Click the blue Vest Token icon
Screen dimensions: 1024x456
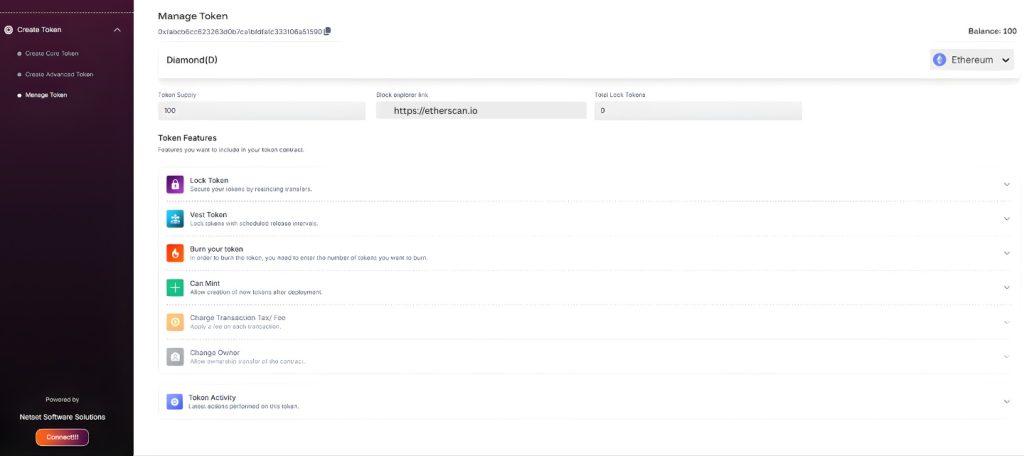[x=174, y=219]
